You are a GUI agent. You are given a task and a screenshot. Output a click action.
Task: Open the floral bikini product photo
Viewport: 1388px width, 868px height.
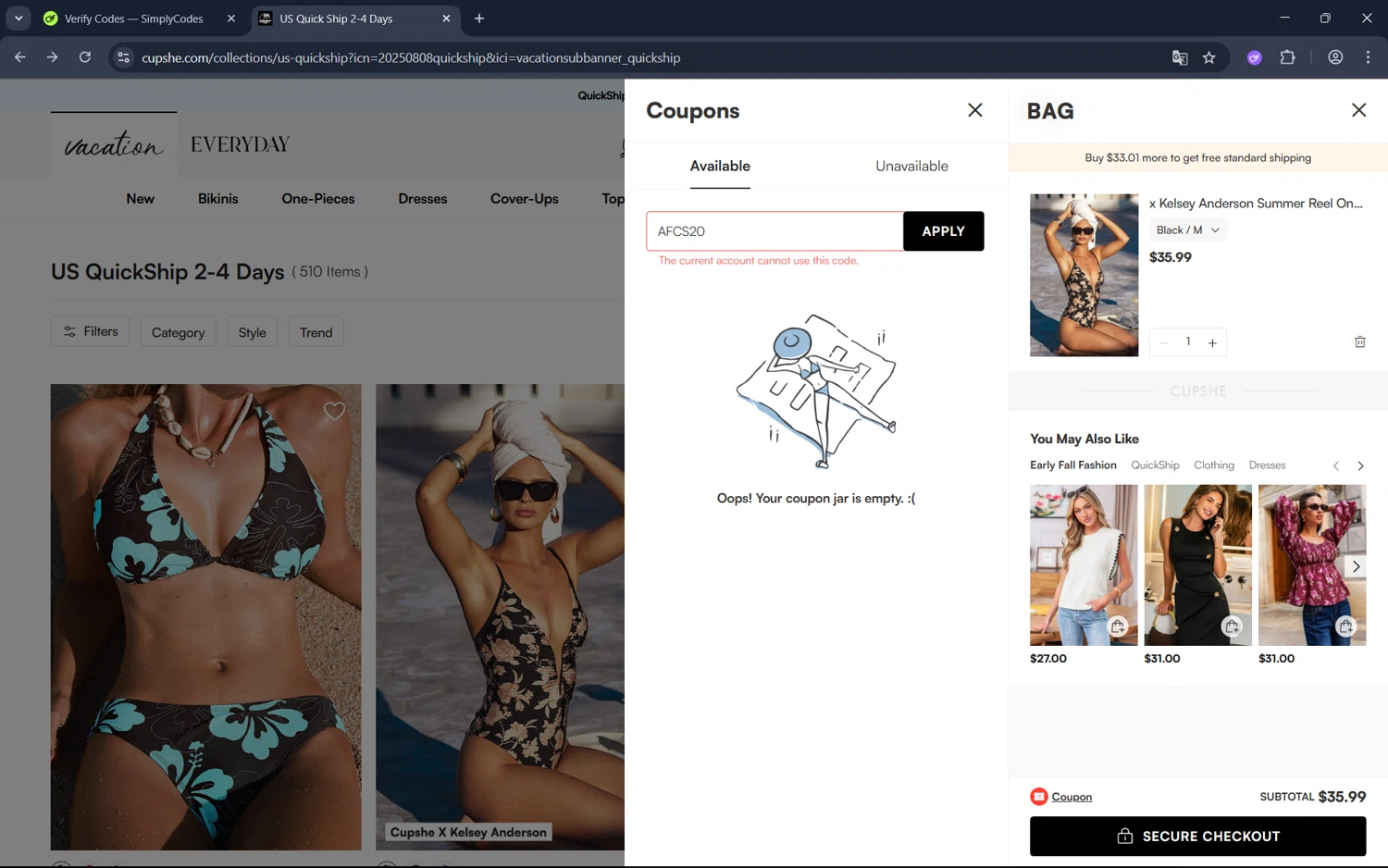(x=205, y=617)
